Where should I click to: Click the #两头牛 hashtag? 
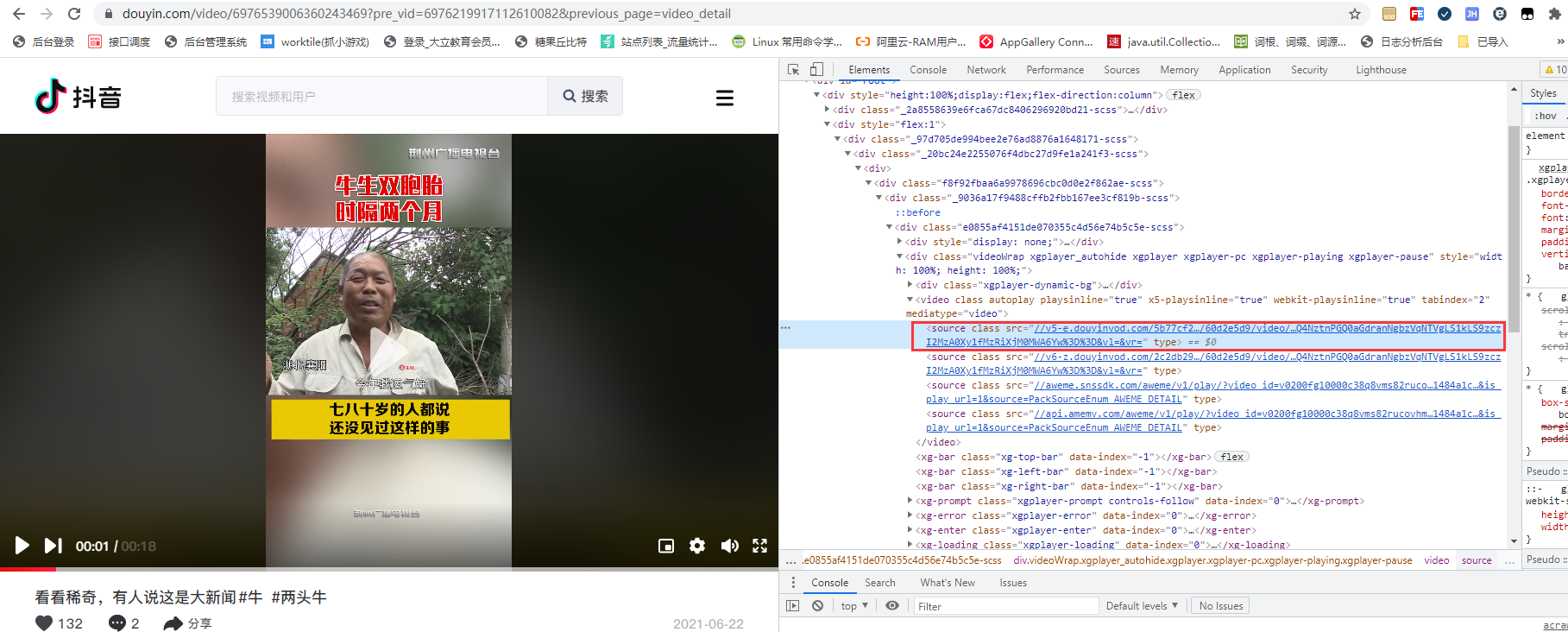(x=299, y=597)
